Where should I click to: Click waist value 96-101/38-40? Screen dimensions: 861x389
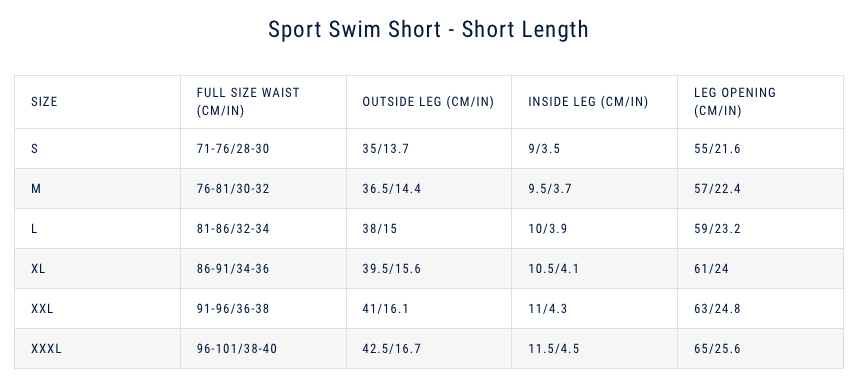pyautogui.click(x=237, y=349)
